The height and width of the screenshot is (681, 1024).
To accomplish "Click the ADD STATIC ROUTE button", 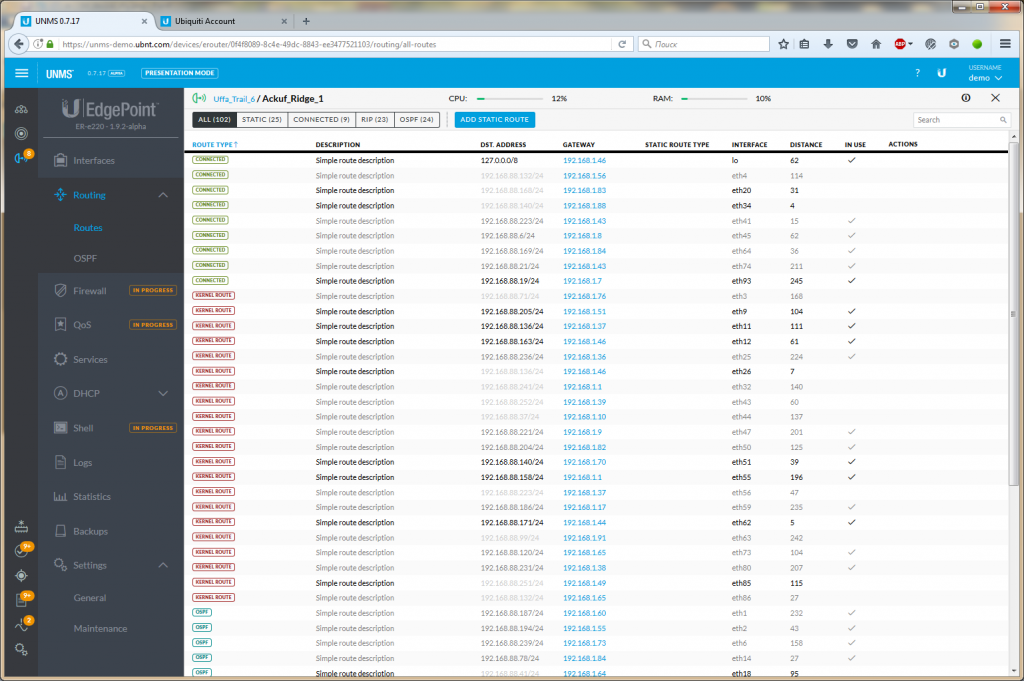I will [x=495, y=119].
